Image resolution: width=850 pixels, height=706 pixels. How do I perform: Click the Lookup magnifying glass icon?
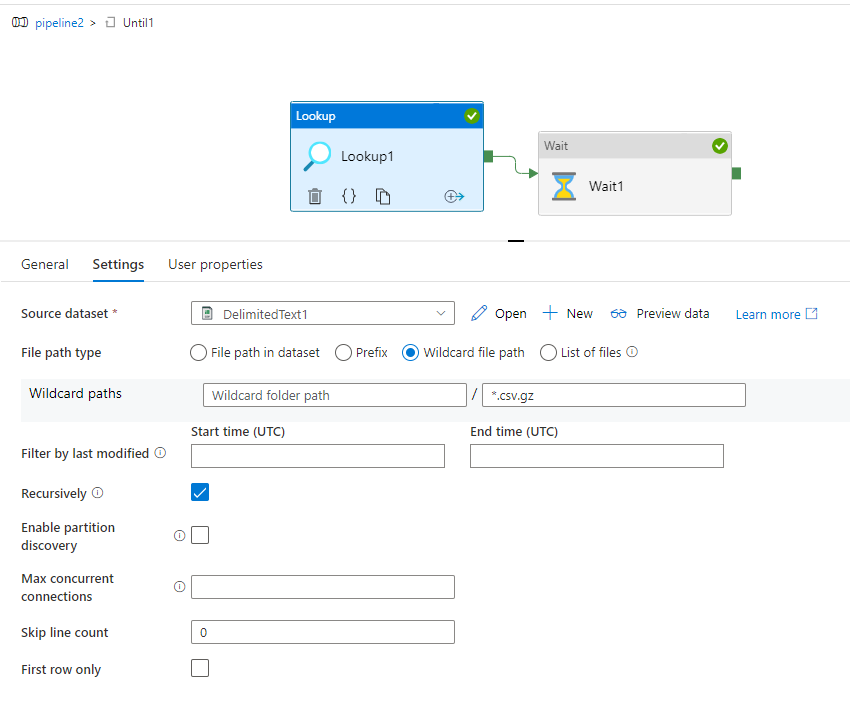pyautogui.click(x=319, y=156)
